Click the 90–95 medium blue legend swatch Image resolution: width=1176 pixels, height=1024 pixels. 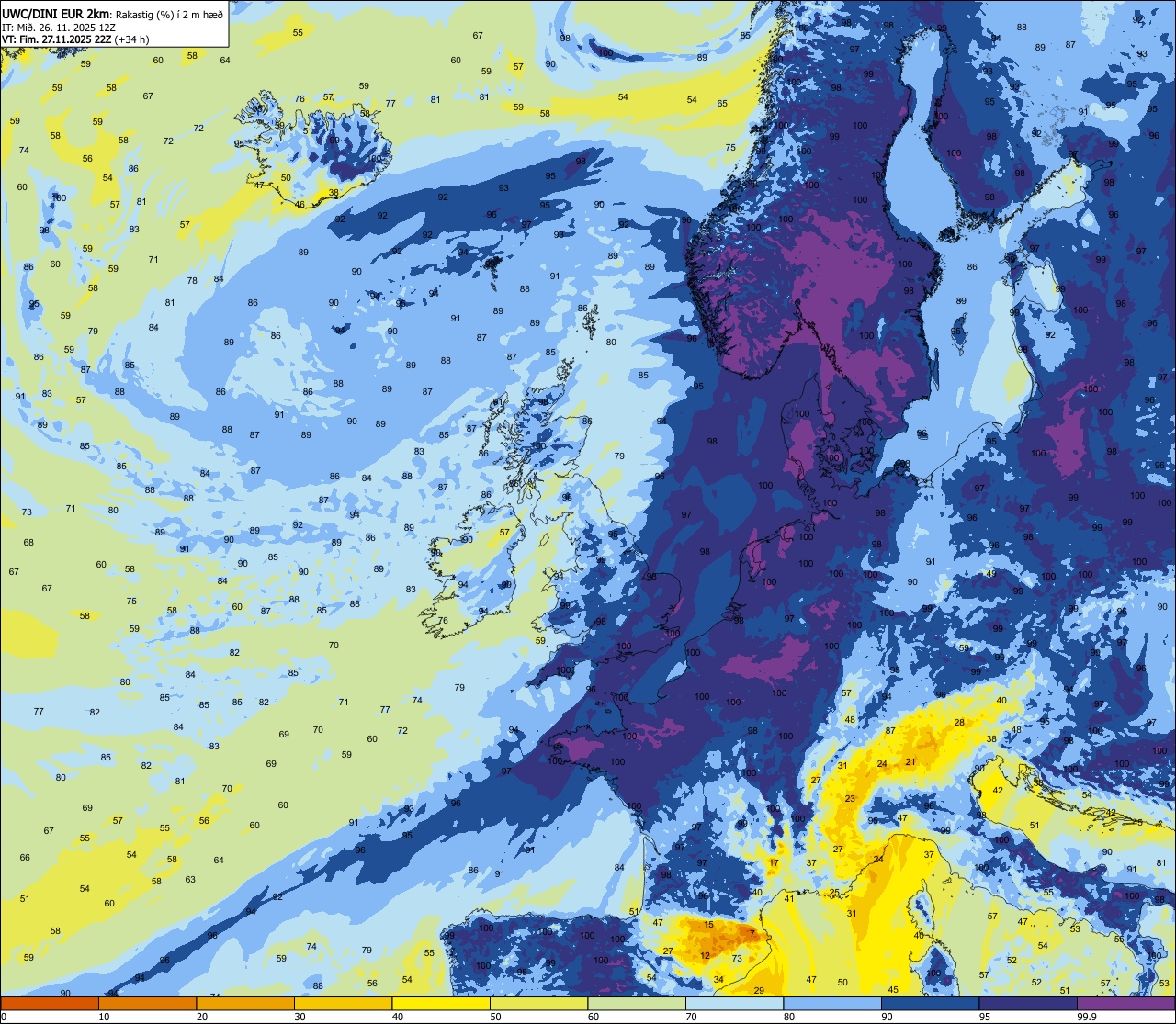tap(931, 1003)
